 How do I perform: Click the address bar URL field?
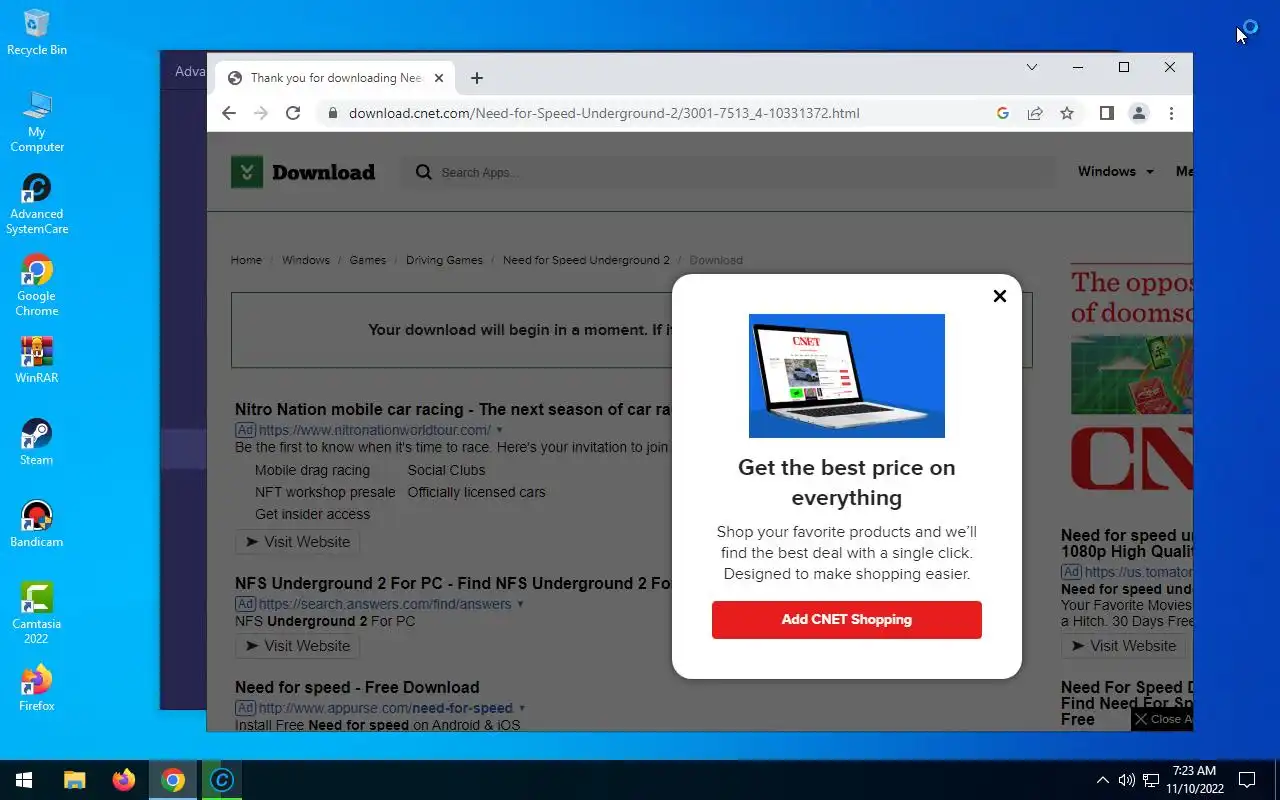604,113
